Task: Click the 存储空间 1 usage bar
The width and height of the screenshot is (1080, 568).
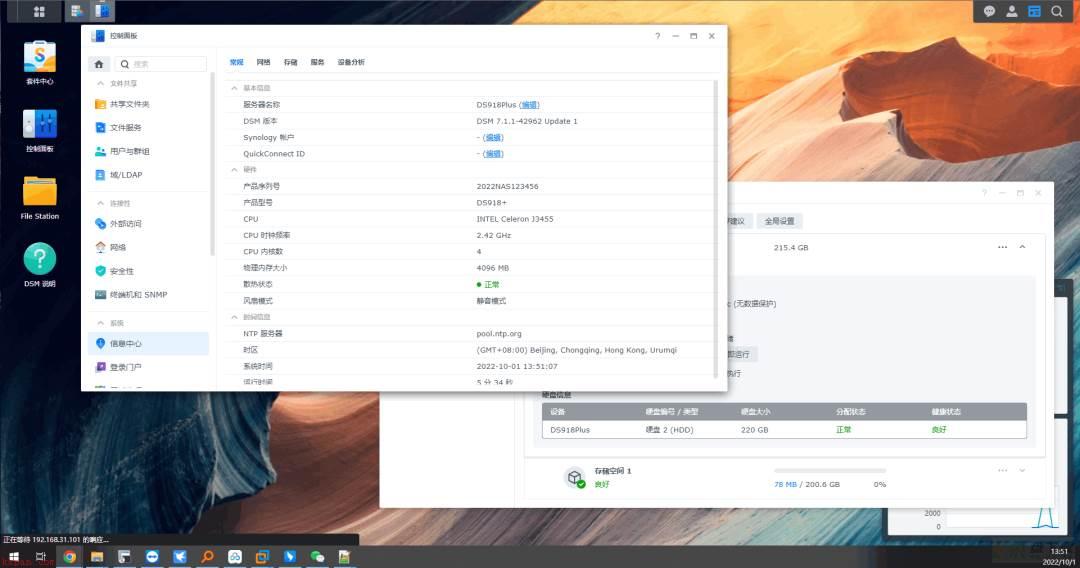Action: (x=829, y=471)
